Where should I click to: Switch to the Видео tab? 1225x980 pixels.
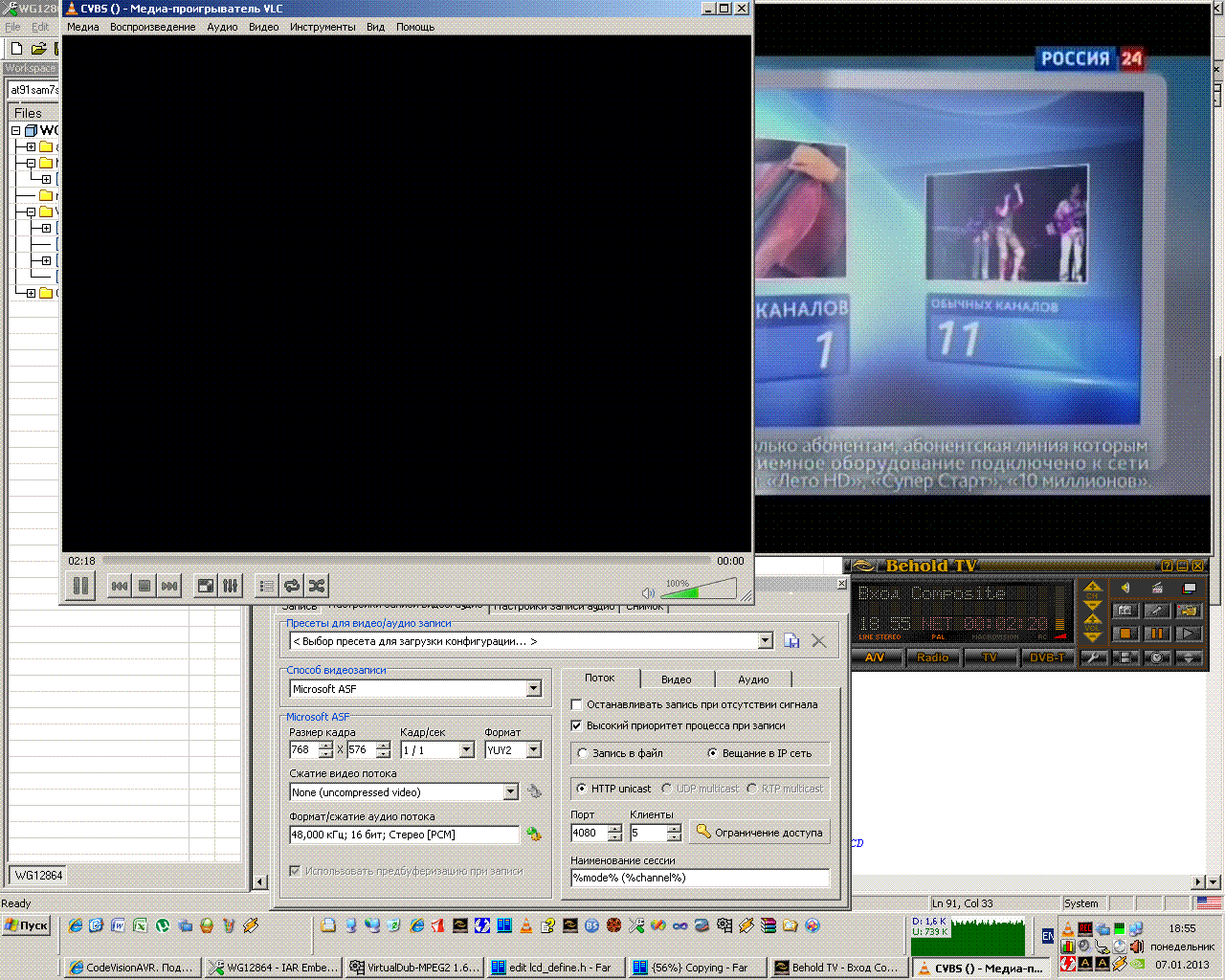(x=676, y=679)
